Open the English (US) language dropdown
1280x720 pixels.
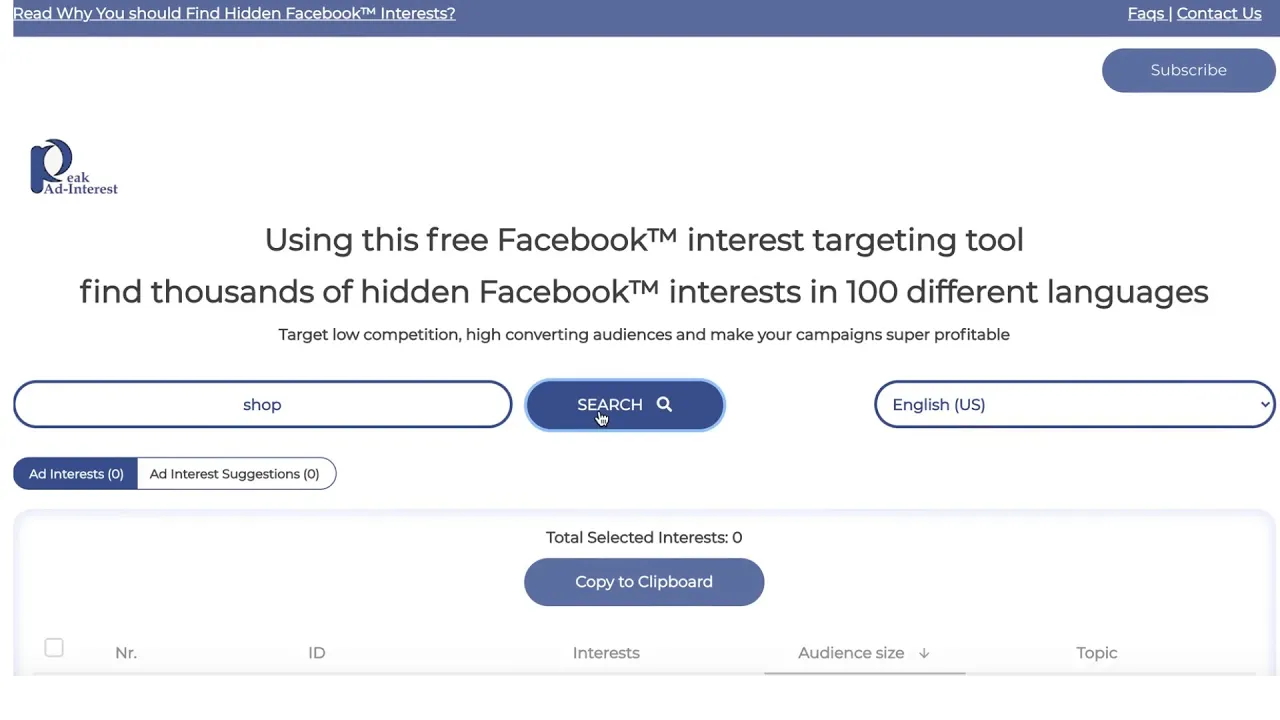1074,404
